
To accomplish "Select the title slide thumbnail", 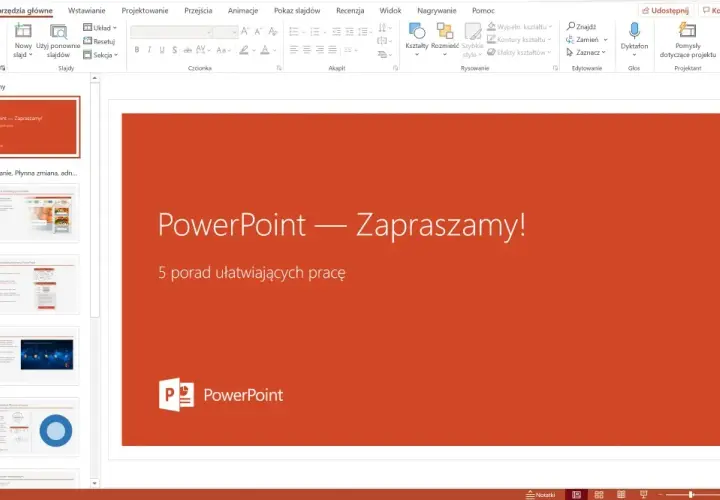I will pos(39,127).
